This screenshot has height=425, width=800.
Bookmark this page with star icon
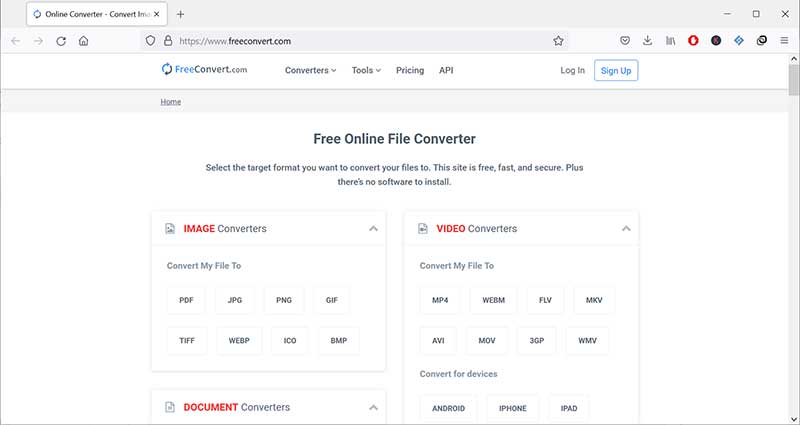[558, 41]
